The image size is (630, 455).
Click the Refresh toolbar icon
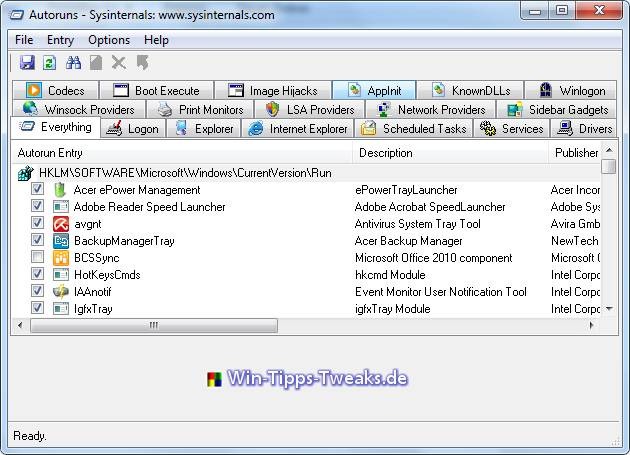click(x=49, y=63)
